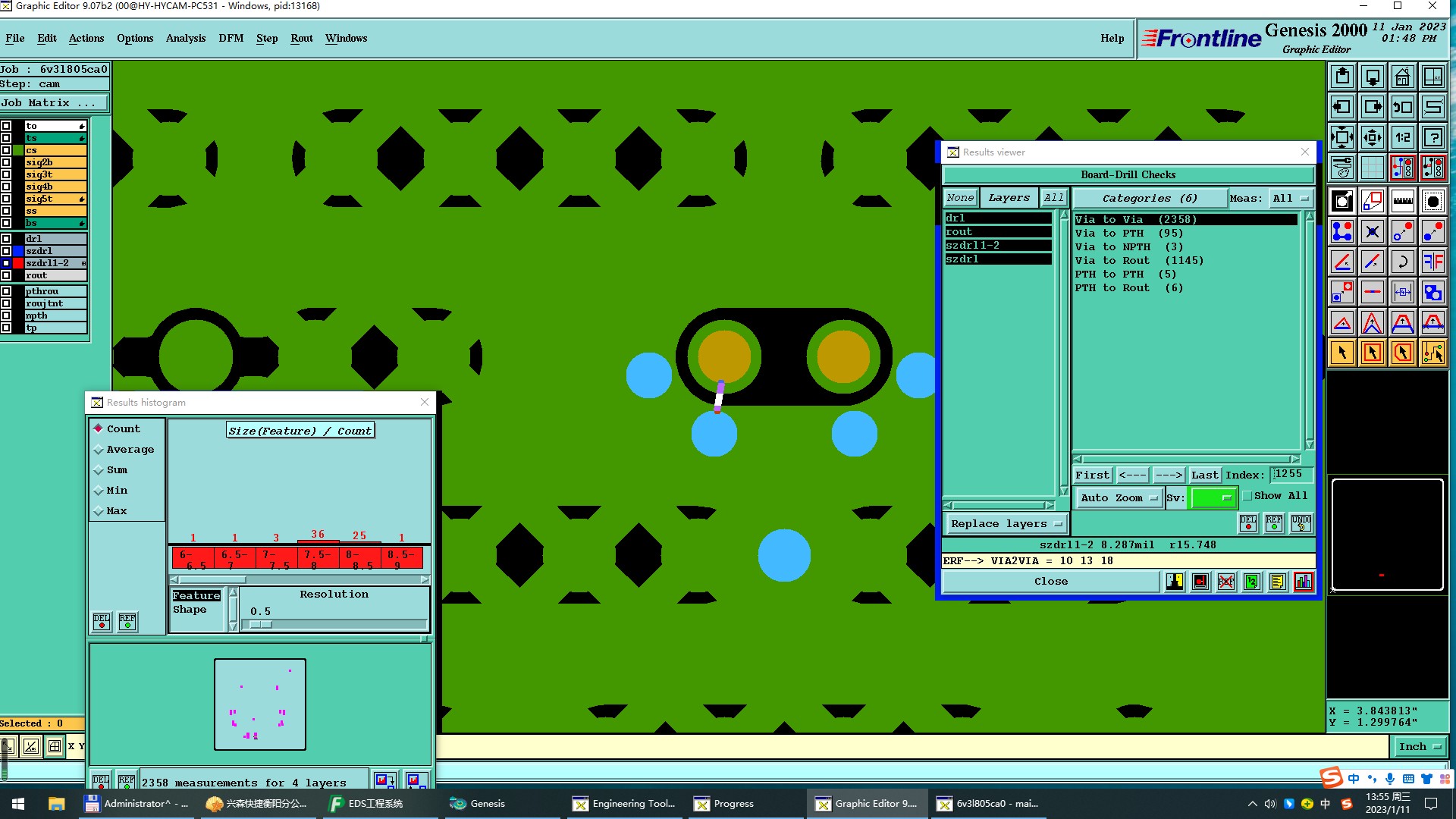Open the Replace layers dropdown
Viewport: 1456px width, 819px height.
1006,524
